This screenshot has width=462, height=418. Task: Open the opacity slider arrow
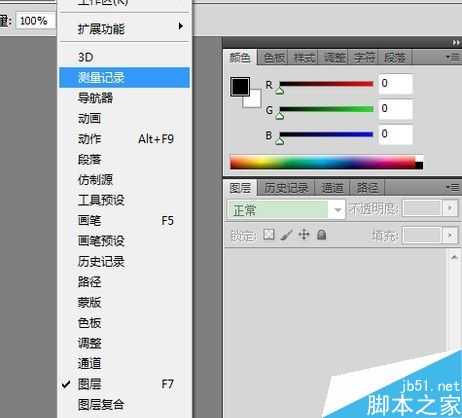point(450,209)
